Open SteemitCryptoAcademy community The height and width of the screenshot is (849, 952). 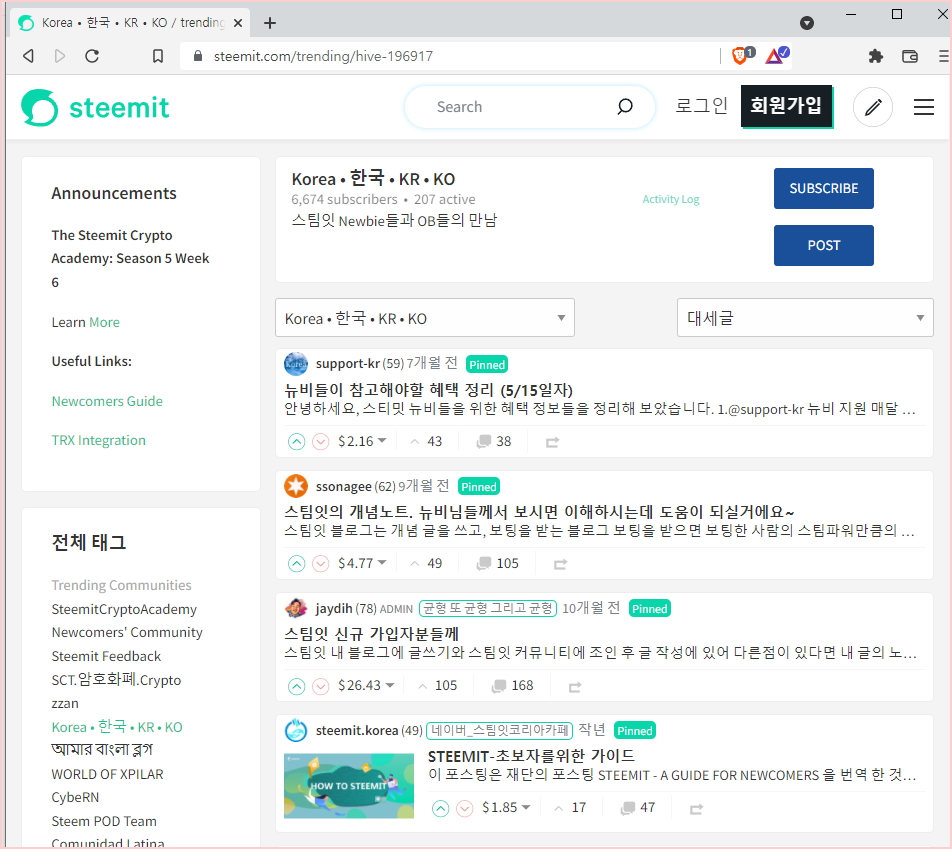click(x=124, y=609)
